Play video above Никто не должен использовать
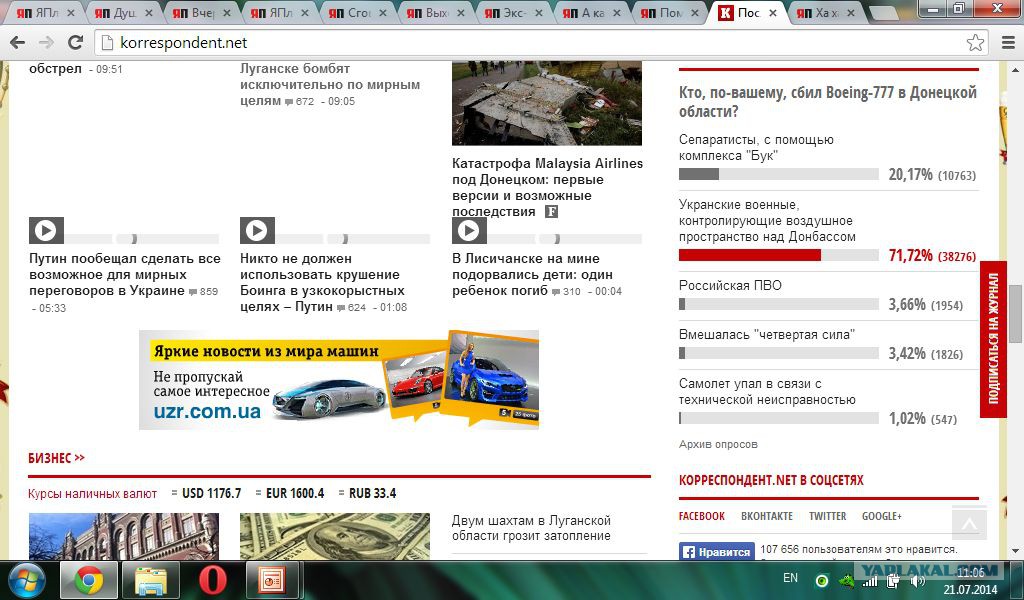Image resolution: width=1024 pixels, height=600 pixels. 257,230
